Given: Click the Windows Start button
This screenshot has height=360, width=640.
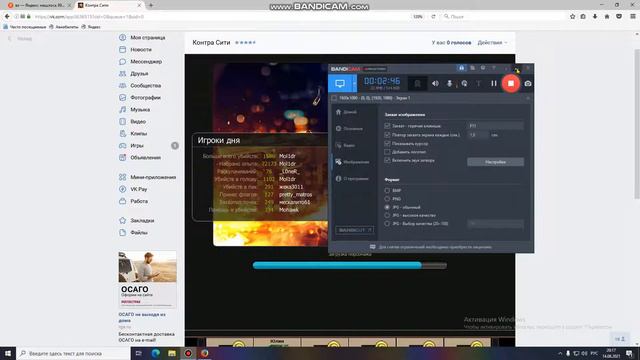Looking at the screenshot, I should click(x=8, y=353).
